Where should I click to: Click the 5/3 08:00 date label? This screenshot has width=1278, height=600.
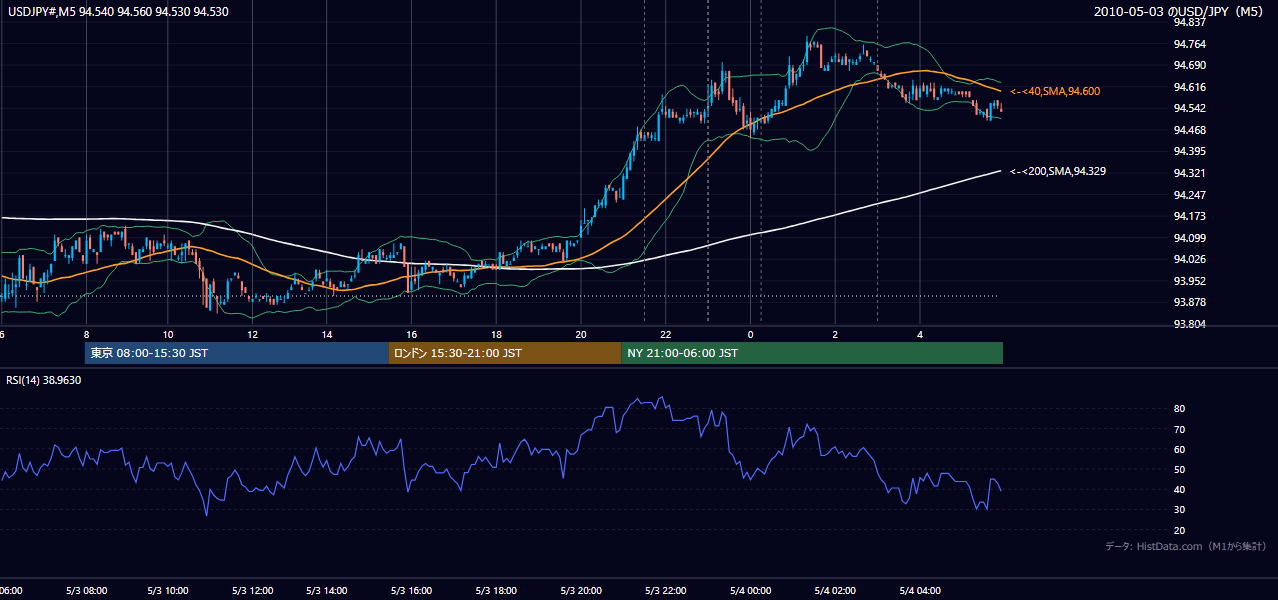pos(86,591)
